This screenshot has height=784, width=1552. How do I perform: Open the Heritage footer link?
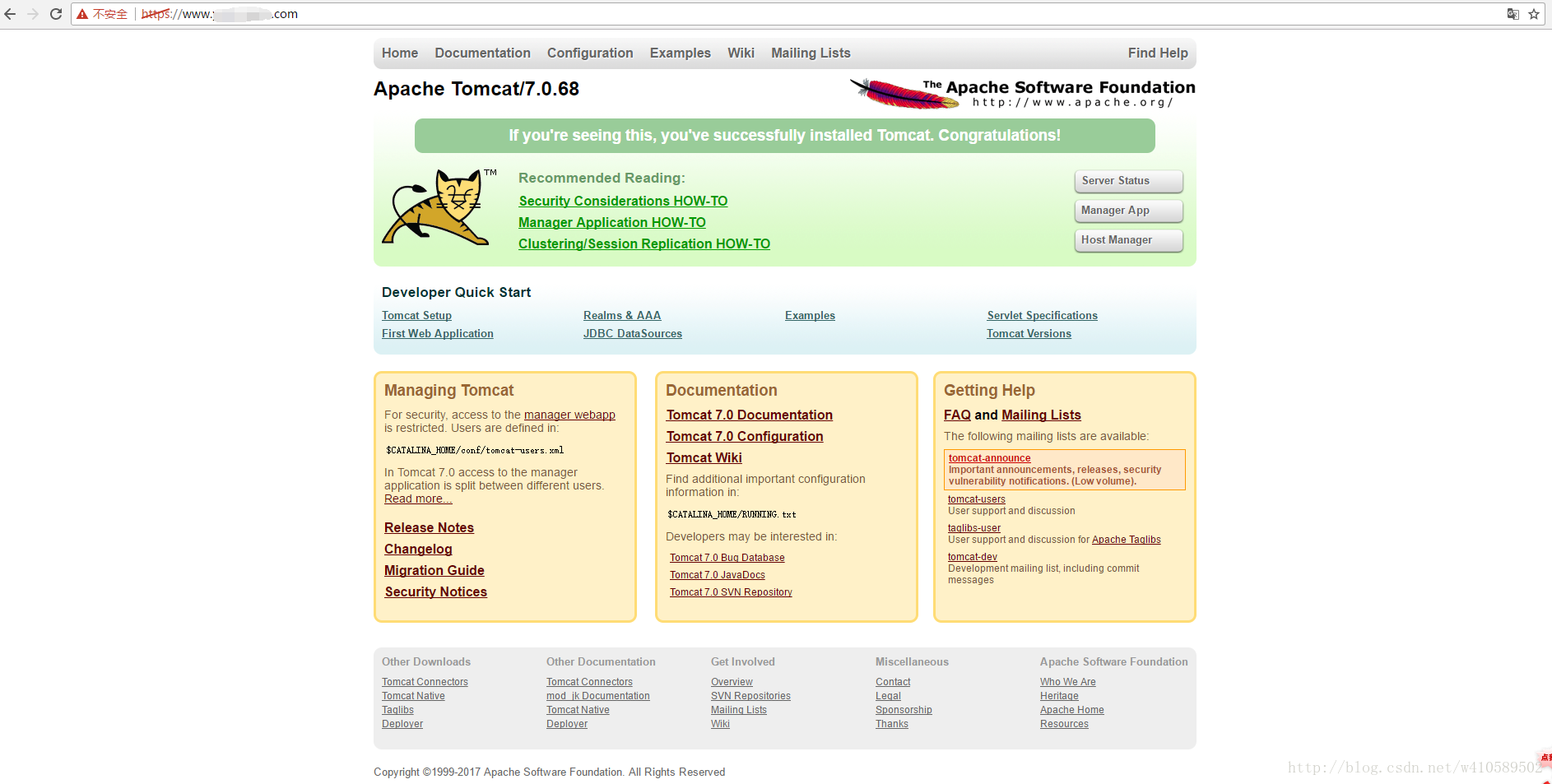[x=1059, y=696]
